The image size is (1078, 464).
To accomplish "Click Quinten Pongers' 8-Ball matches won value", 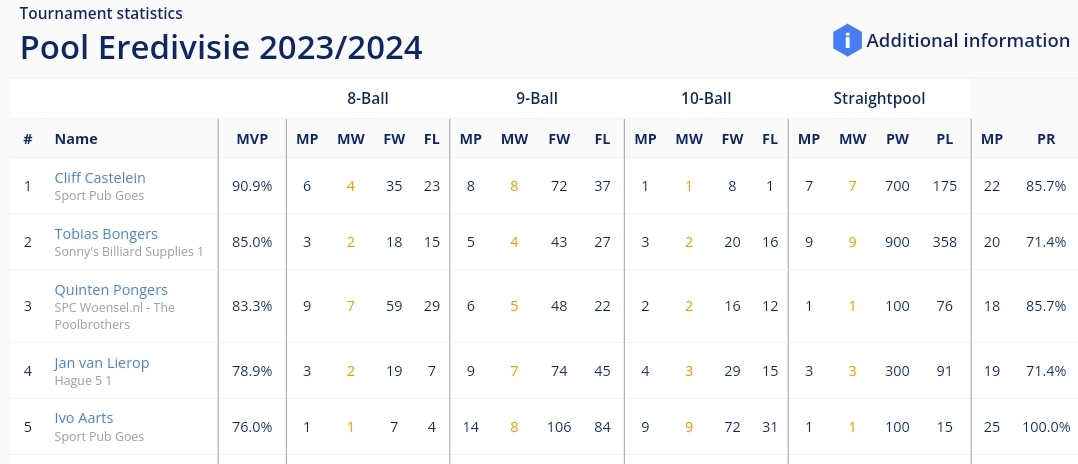I will tap(351, 306).
